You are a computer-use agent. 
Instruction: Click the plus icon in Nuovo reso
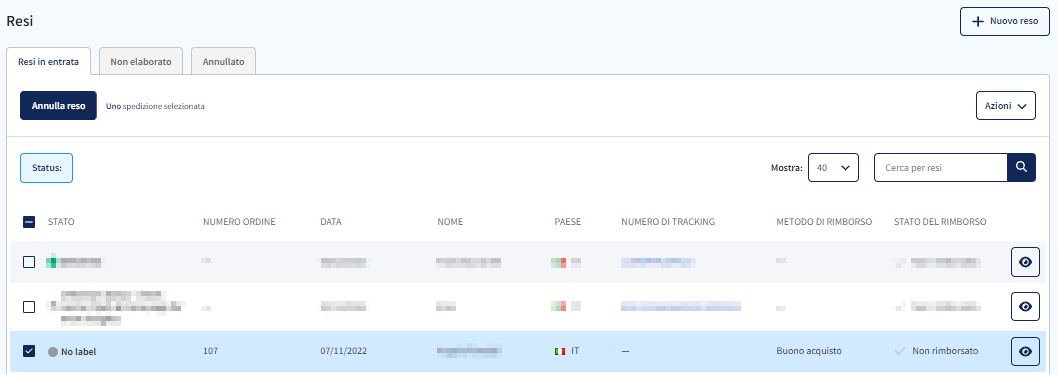[978, 22]
